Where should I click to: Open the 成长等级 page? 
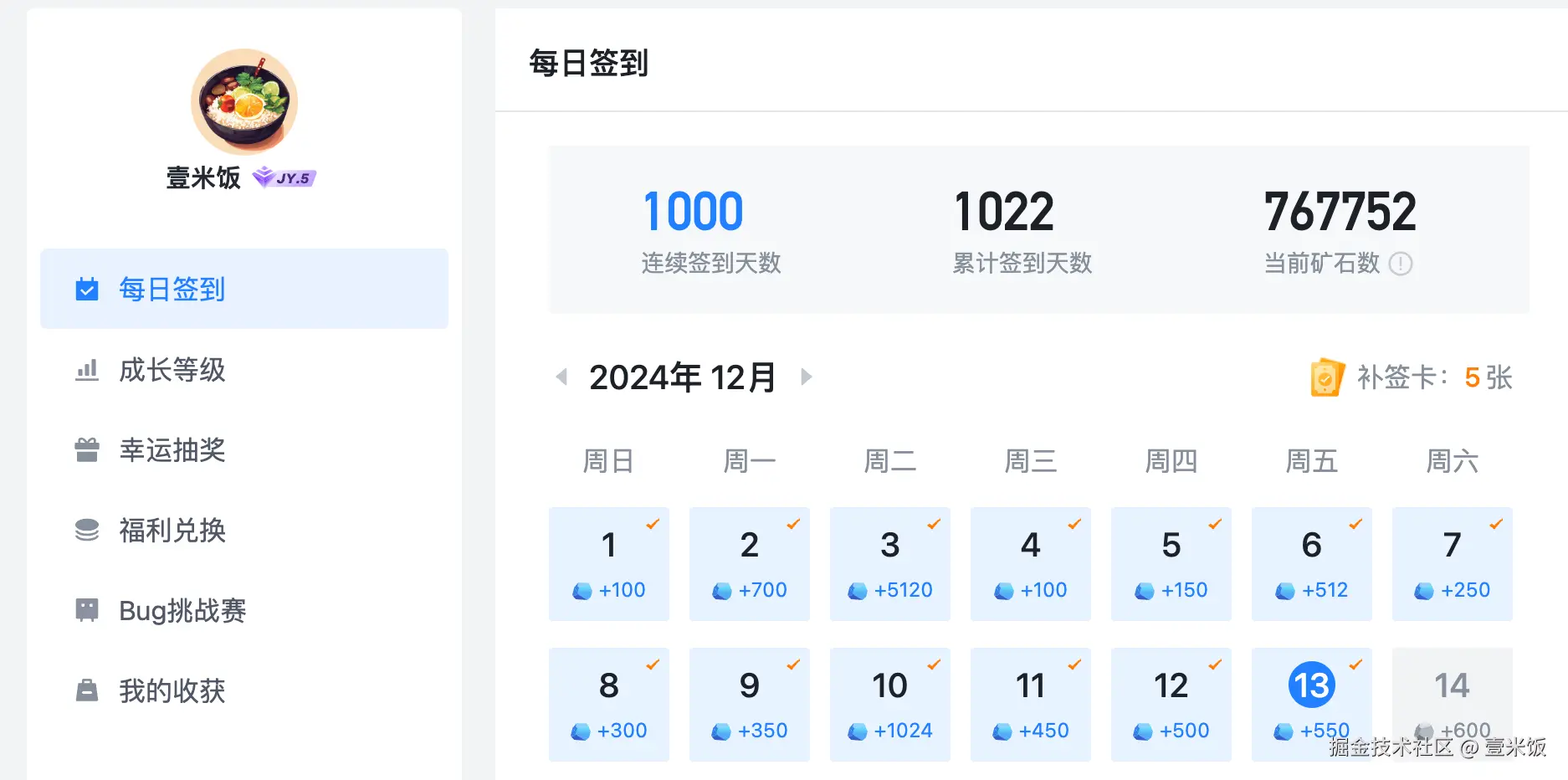click(x=172, y=369)
